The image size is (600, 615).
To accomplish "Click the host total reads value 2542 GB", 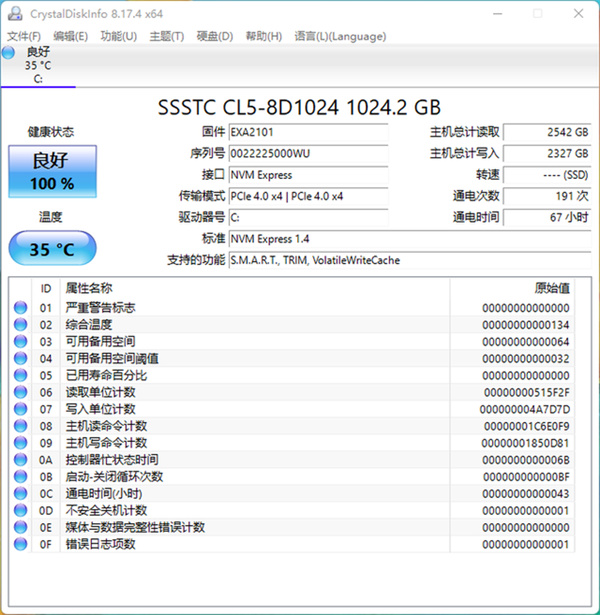I will [x=547, y=132].
